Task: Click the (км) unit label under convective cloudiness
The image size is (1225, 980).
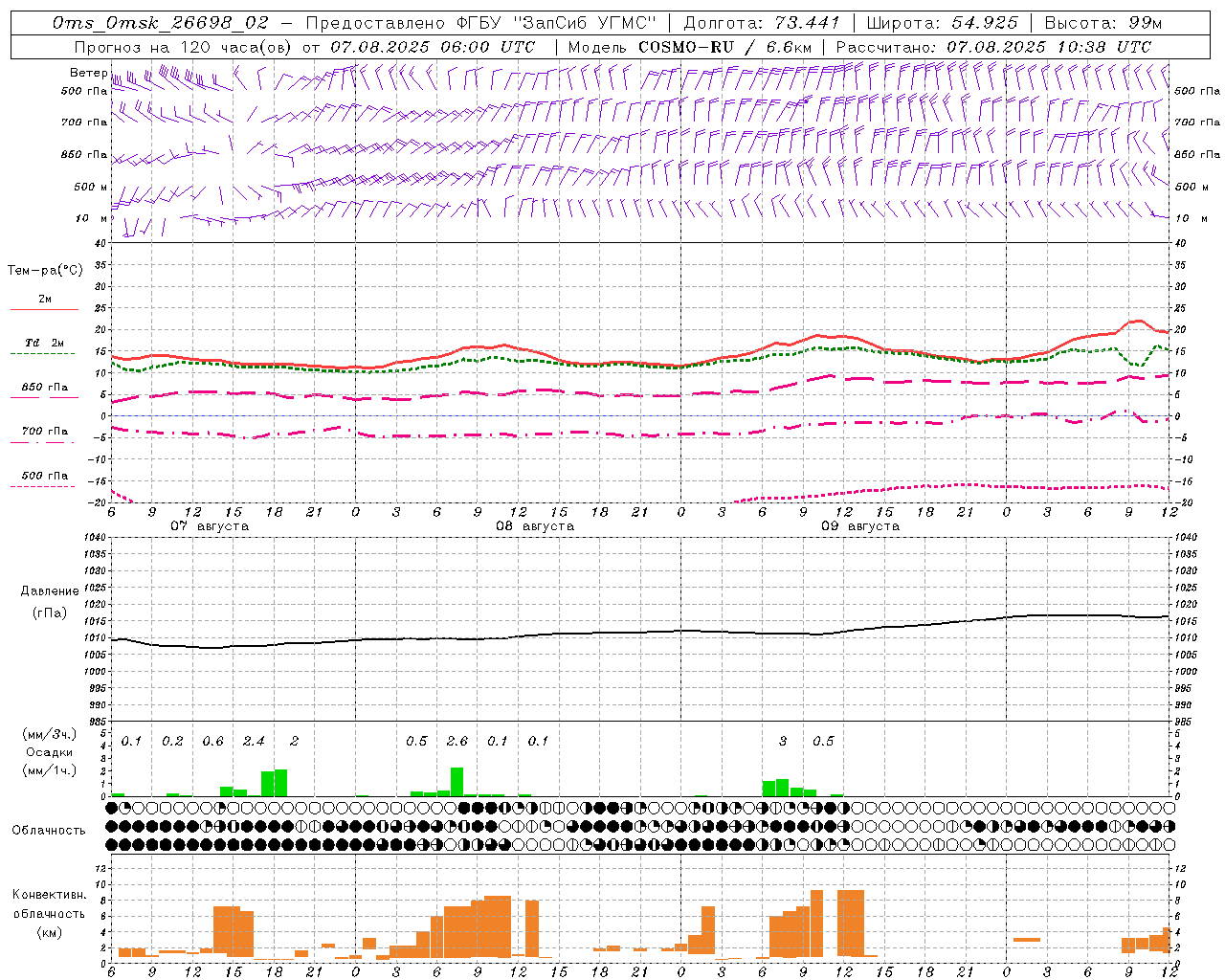Action: pos(49,932)
